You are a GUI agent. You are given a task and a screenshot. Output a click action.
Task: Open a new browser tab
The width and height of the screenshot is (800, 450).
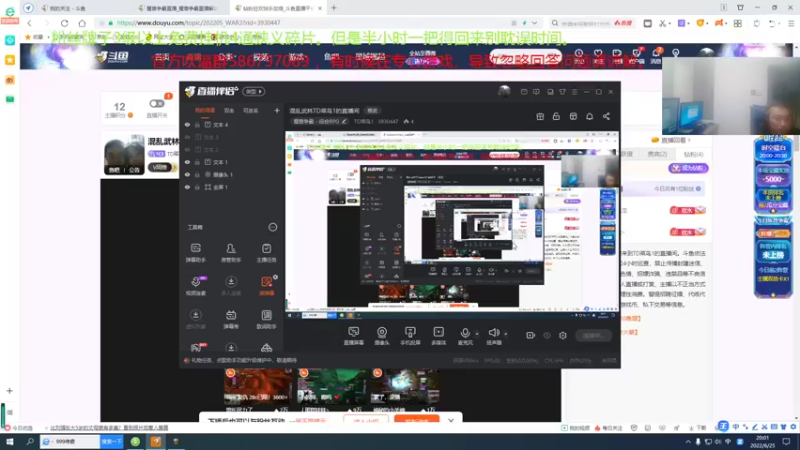pos(334,8)
